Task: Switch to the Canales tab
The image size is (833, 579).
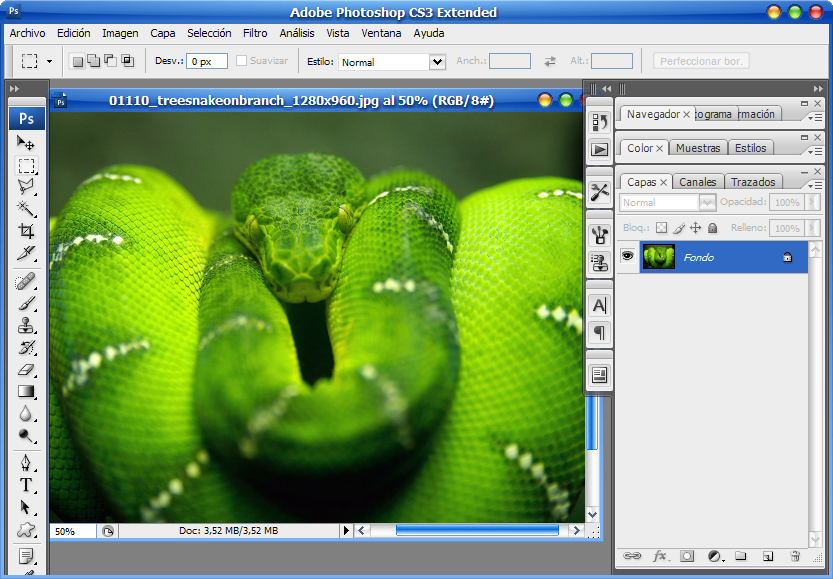Action: pos(697,182)
